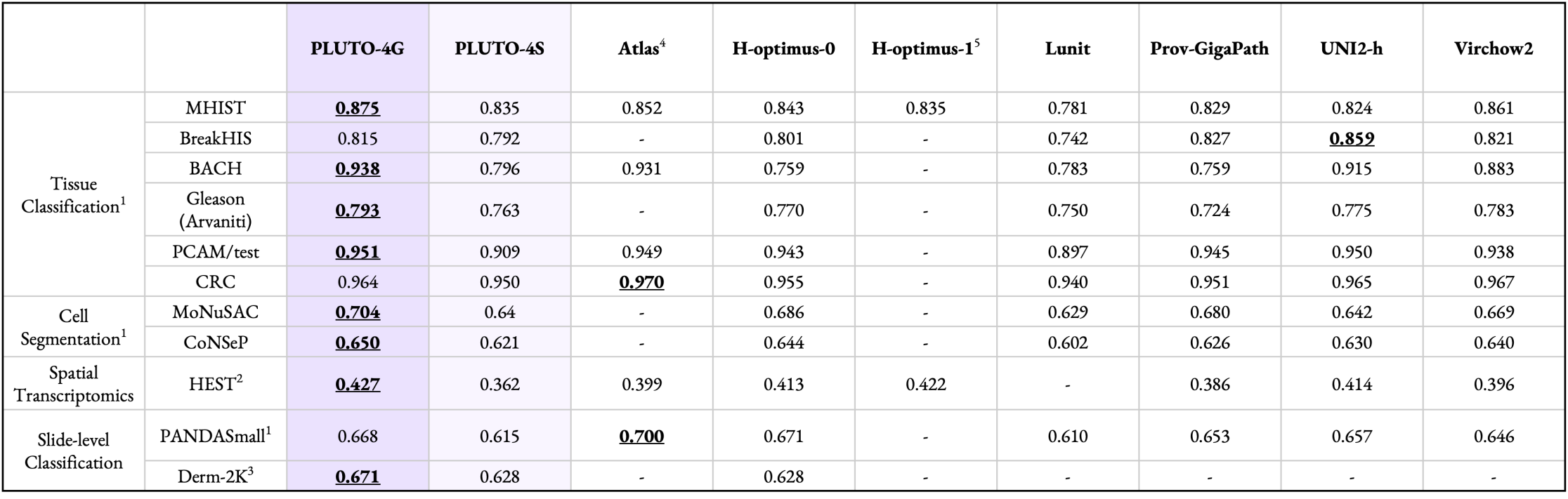
Task: Select the Derm-2K row label
Action: pyautogui.click(x=215, y=477)
